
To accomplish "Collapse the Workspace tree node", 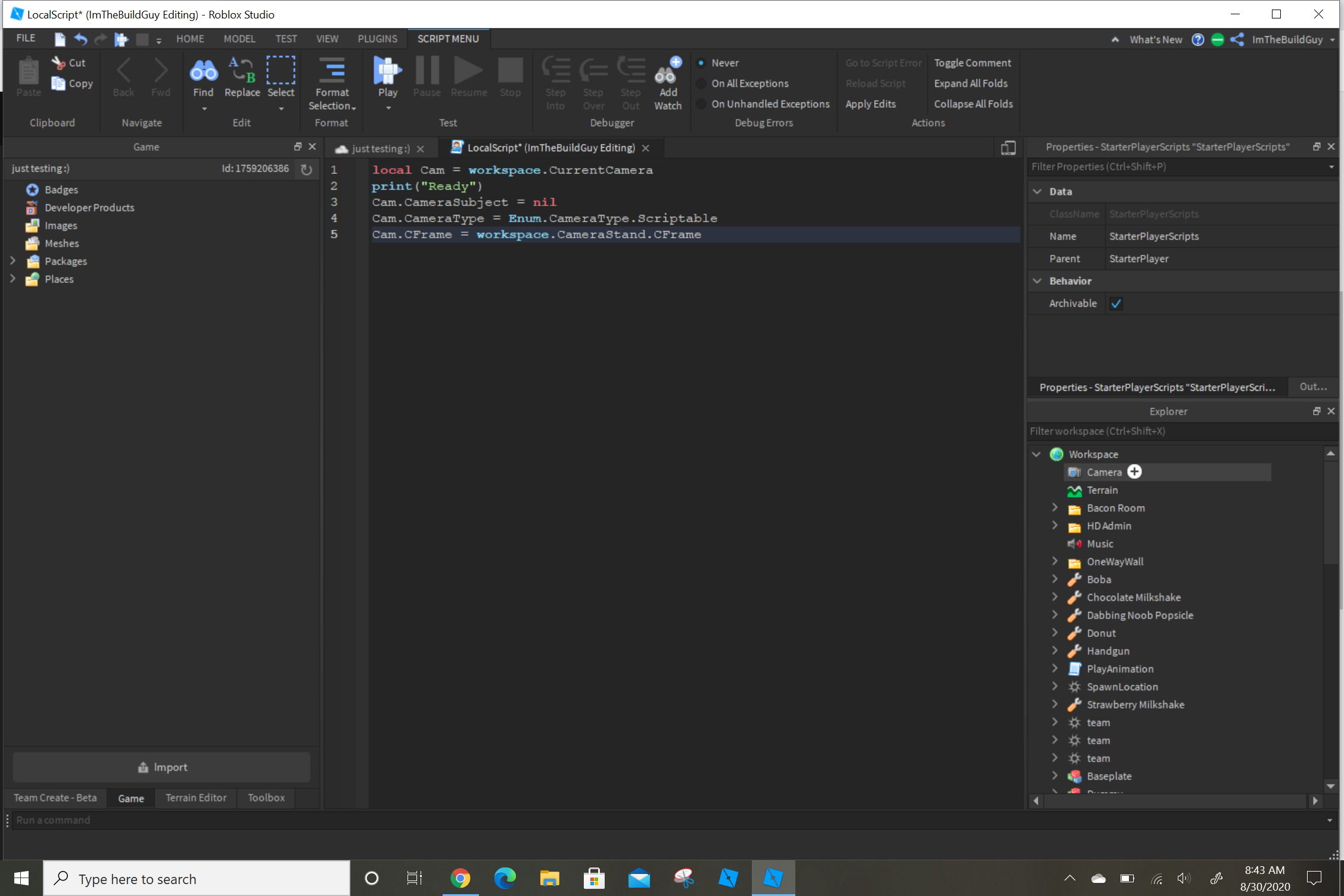I will click(1037, 454).
